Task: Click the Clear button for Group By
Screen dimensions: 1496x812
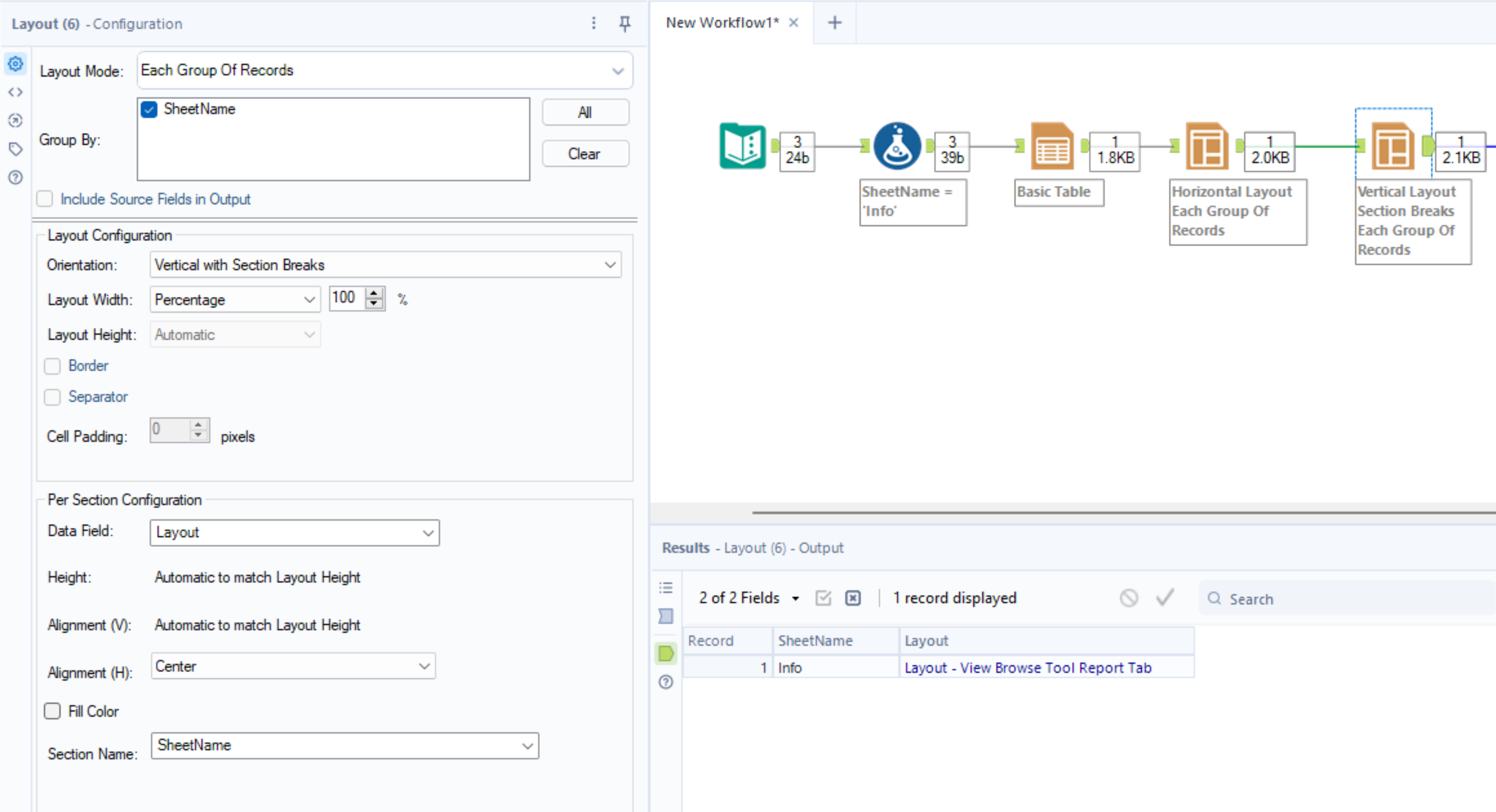Action: pos(584,154)
